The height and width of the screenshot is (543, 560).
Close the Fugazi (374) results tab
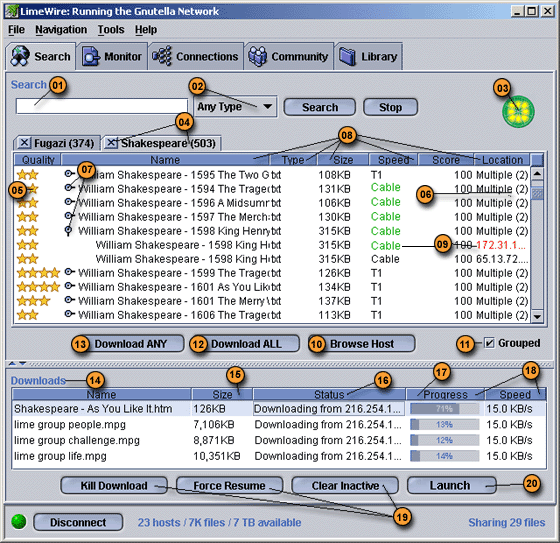pos(24,143)
